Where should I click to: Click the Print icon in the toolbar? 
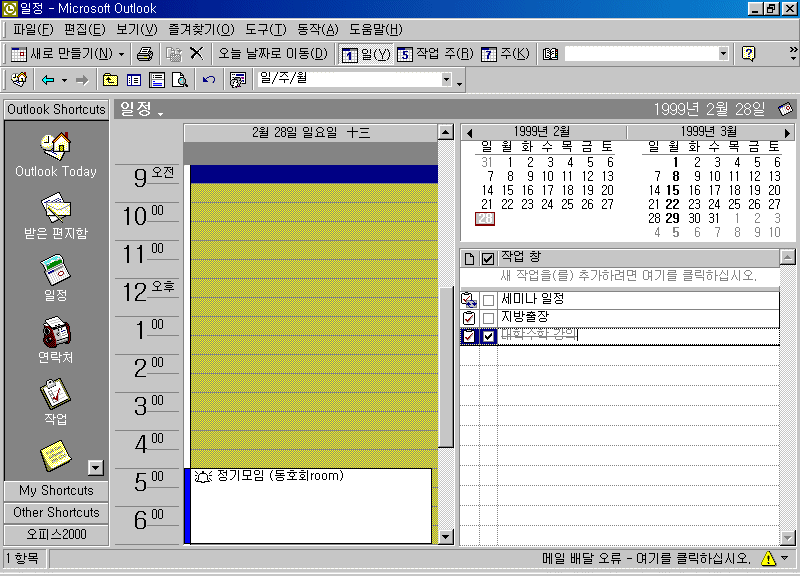coord(145,53)
